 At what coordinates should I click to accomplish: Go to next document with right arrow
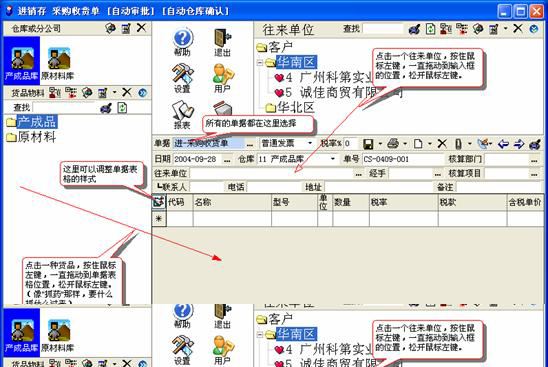click(x=519, y=144)
